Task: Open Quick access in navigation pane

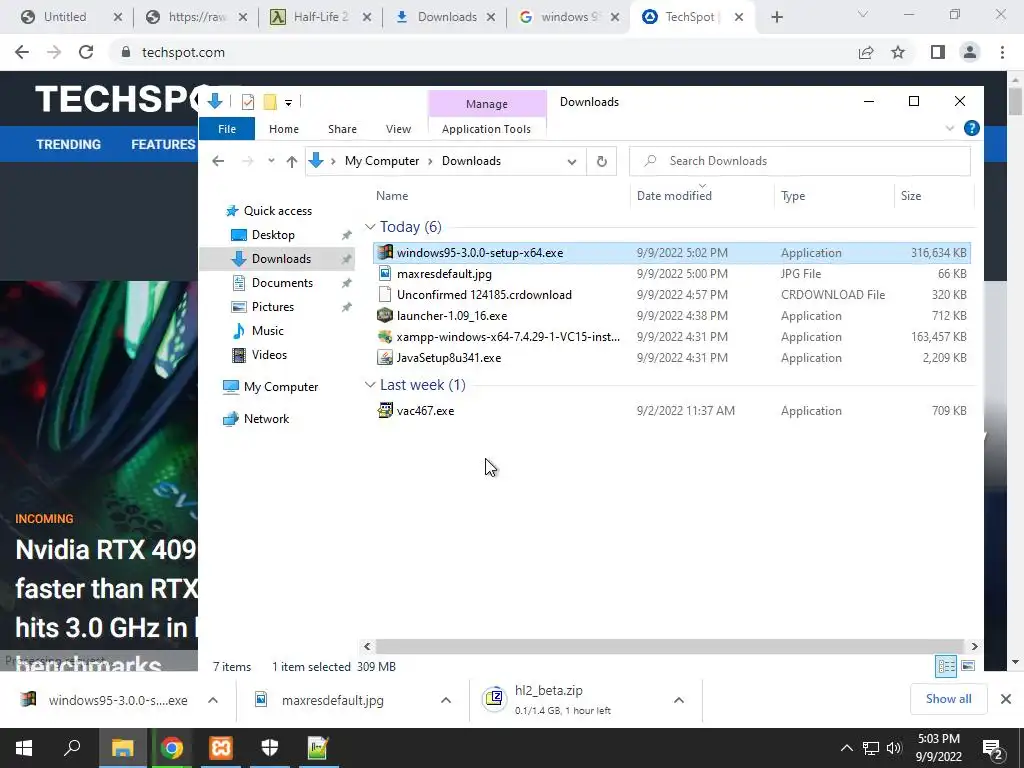Action: 278,210
